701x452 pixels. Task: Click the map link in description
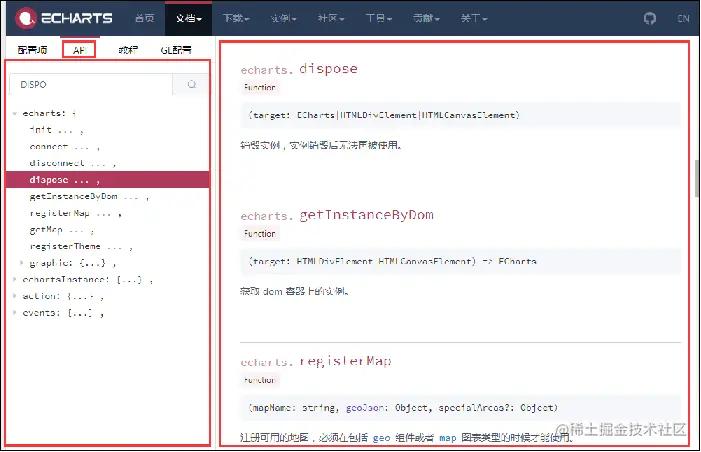coord(448,438)
